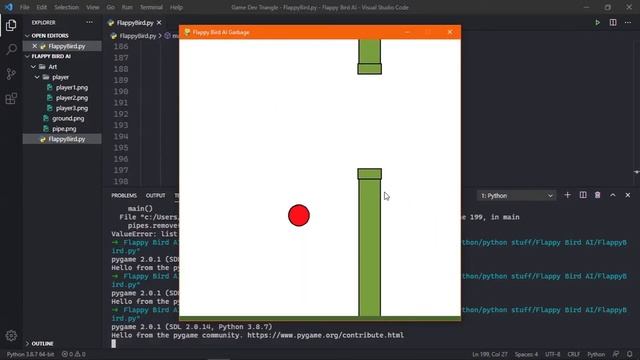Click Ln 199, Col 27 cursor position
The image size is (640, 360).
(489, 354)
